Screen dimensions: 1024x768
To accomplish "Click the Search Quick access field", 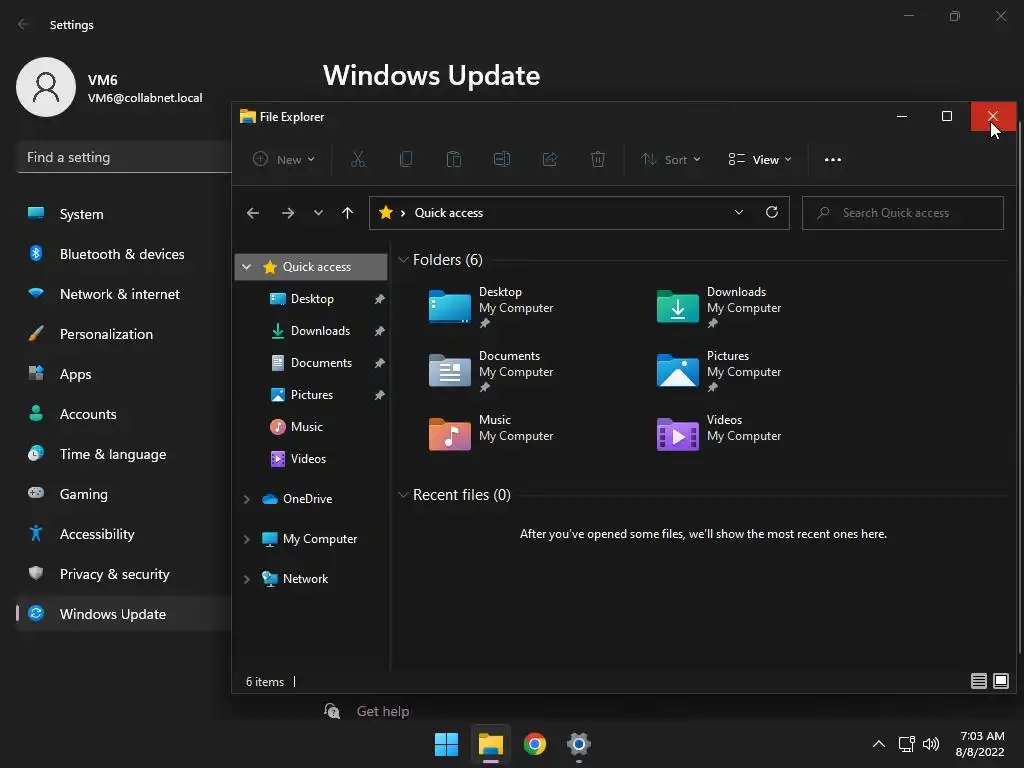I will coord(903,213).
